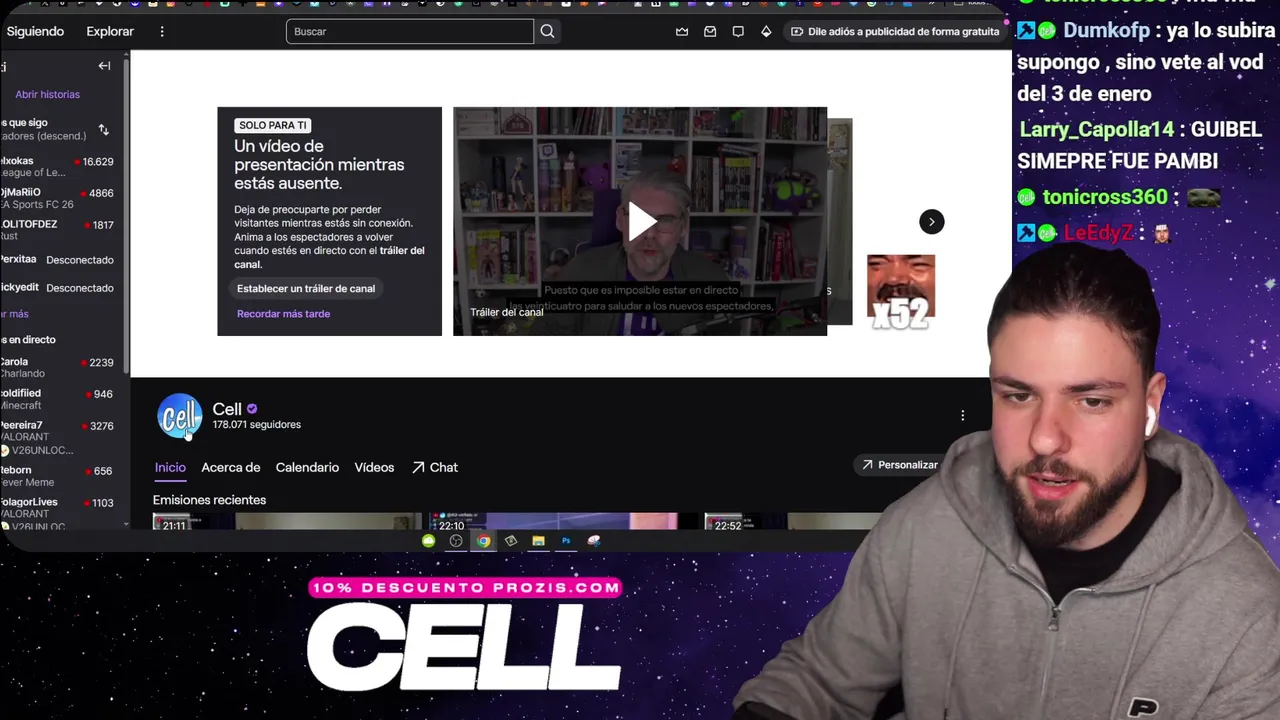This screenshot has width=1280, height=720.
Task: Open the three-dot menu next to Explorar
Action: [162, 31]
